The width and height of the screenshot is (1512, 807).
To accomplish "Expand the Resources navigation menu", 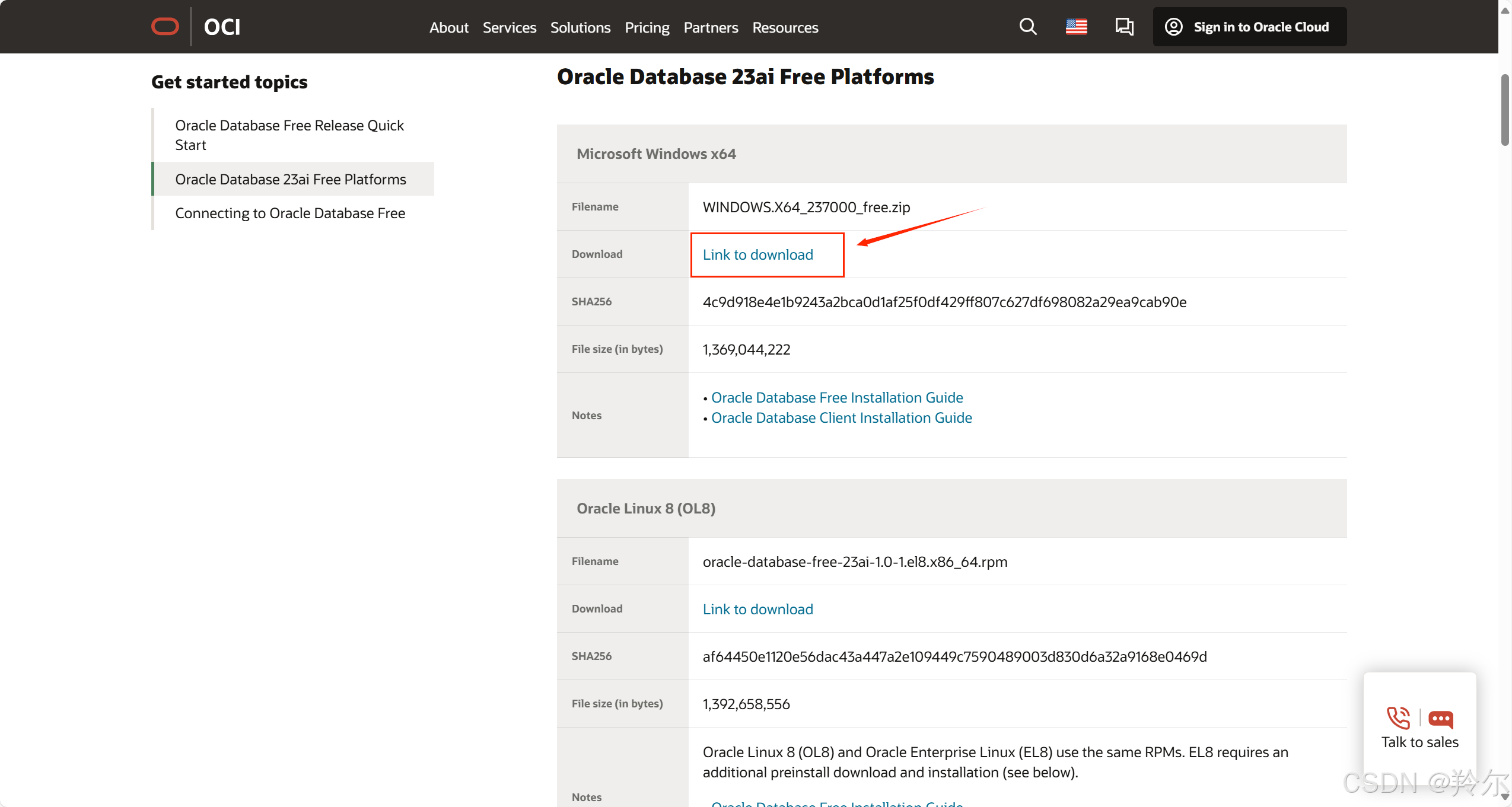I will pyautogui.click(x=785, y=27).
